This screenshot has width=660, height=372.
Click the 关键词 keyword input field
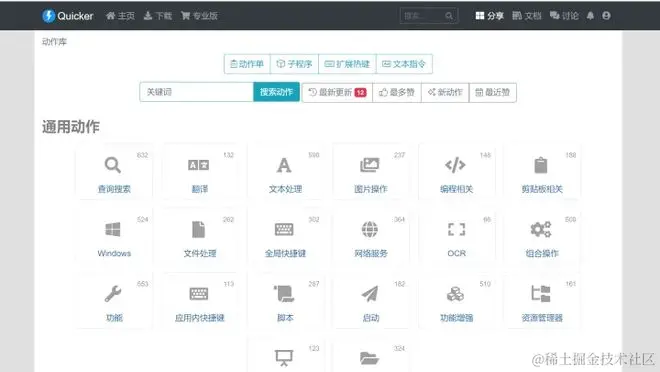click(197, 92)
